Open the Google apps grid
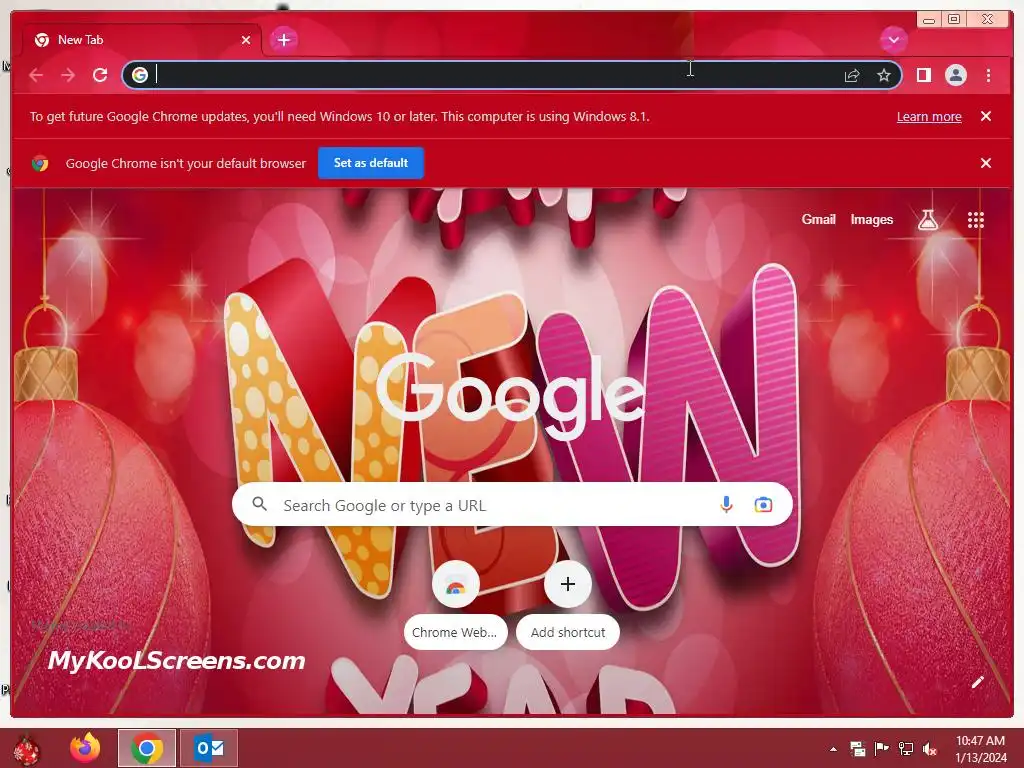 [975, 220]
